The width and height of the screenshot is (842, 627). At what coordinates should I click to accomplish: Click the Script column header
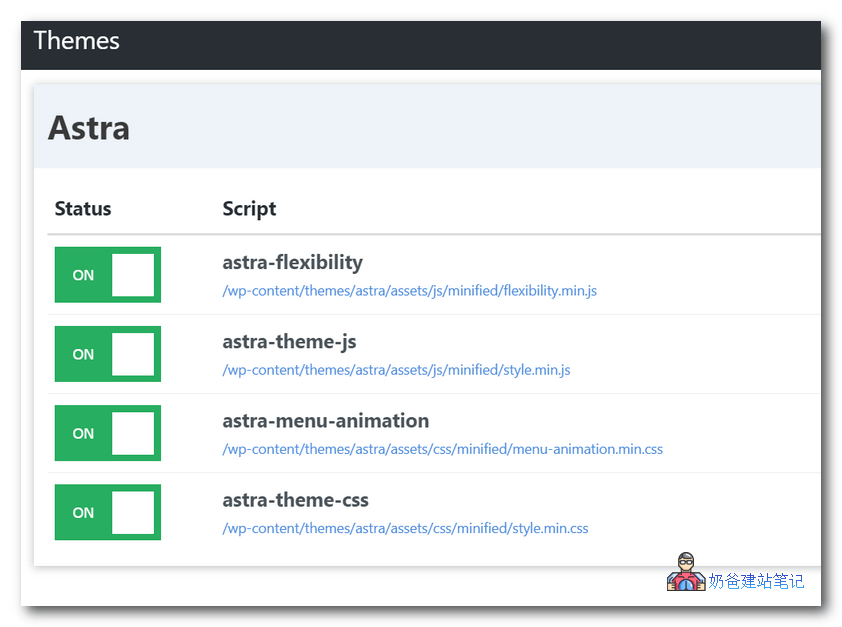point(249,209)
